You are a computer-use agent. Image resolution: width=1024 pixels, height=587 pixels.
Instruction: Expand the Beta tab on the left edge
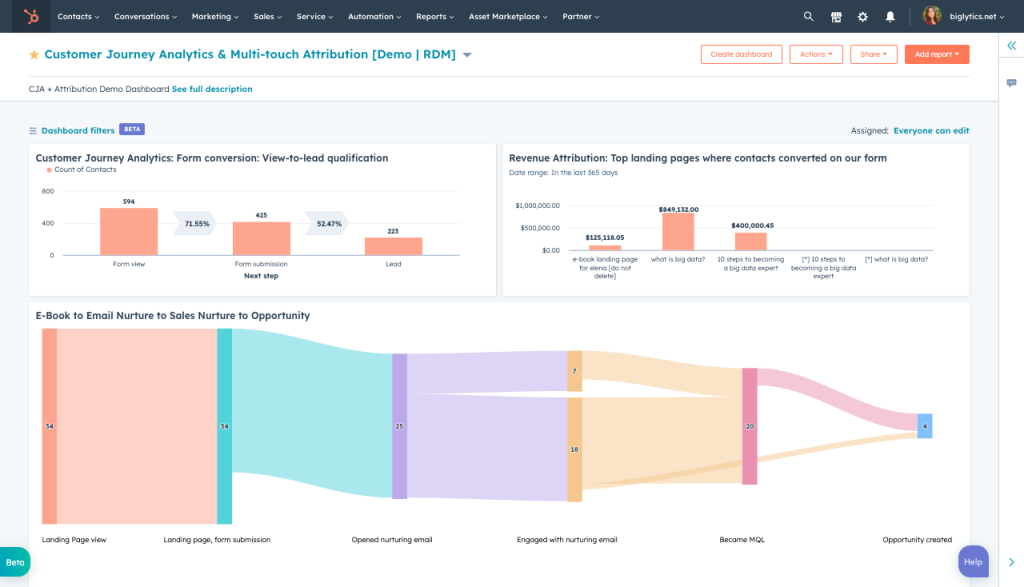(14, 561)
